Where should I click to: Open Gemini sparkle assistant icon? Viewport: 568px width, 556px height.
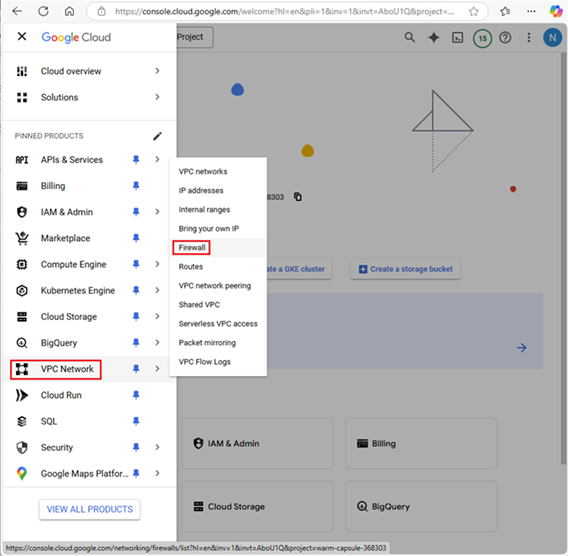tap(434, 37)
